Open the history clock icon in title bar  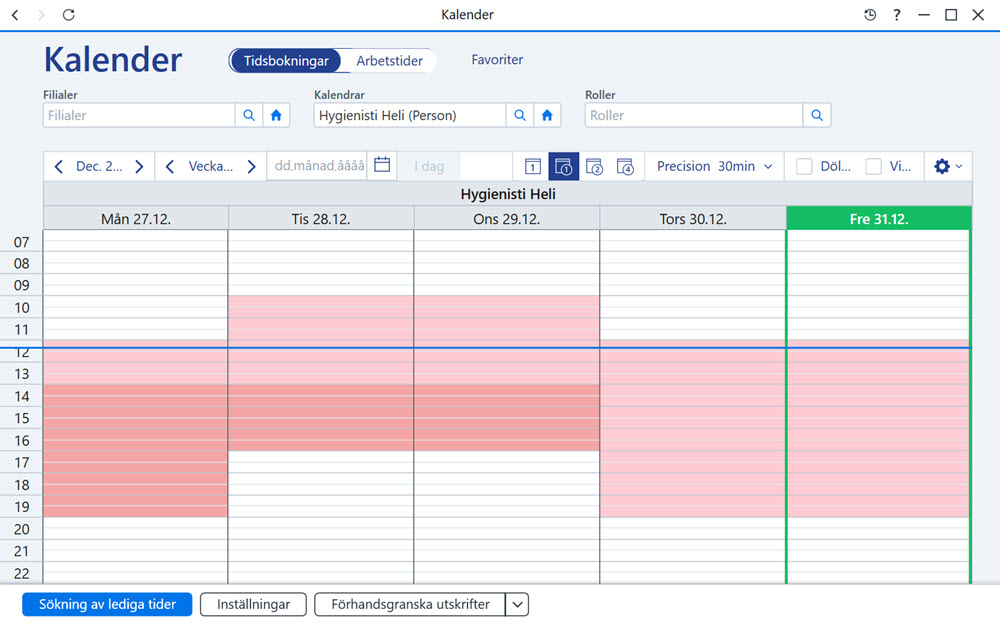(x=870, y=15)
